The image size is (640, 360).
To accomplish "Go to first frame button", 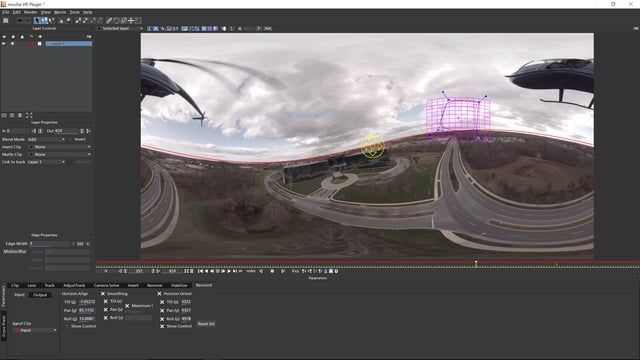I will pyautogui.click(x=200, y=271).
